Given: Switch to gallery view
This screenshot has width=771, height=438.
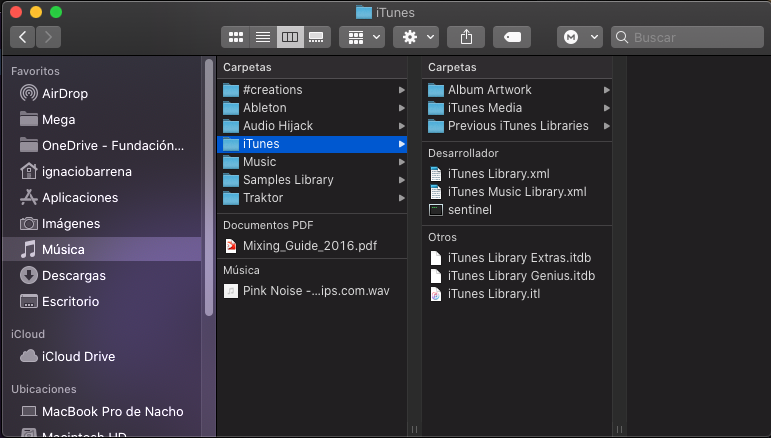Looking at the screenshot, I should point(317,37).
